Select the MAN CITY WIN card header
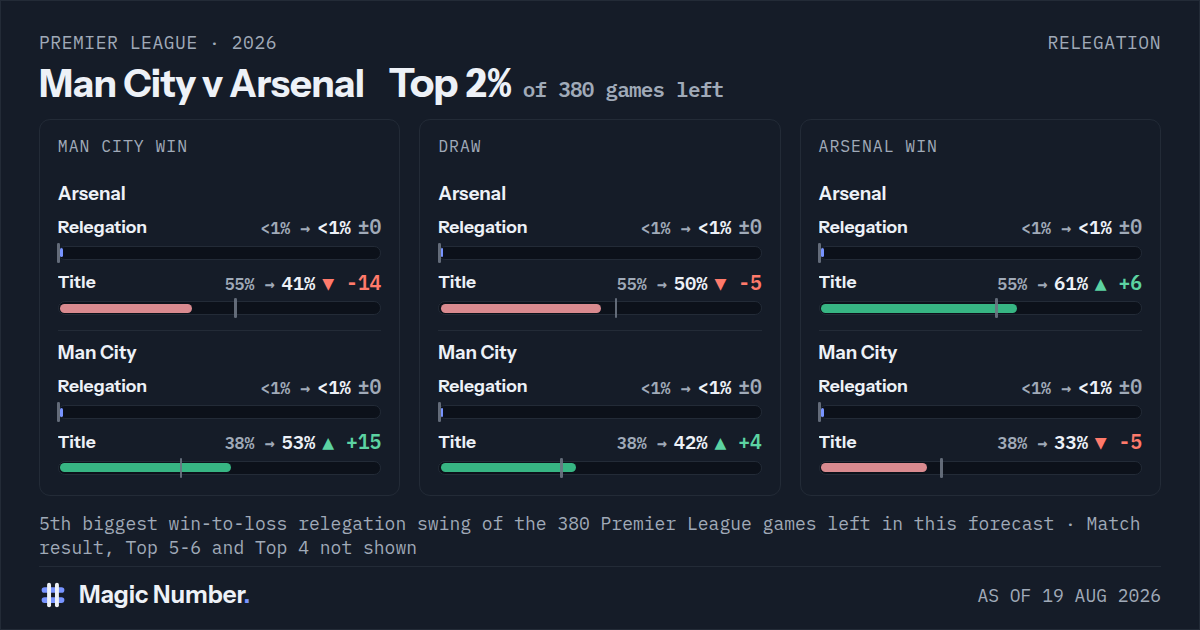Image resolution: width=1200 pixels, height=630 pixels. click(123, 146)
